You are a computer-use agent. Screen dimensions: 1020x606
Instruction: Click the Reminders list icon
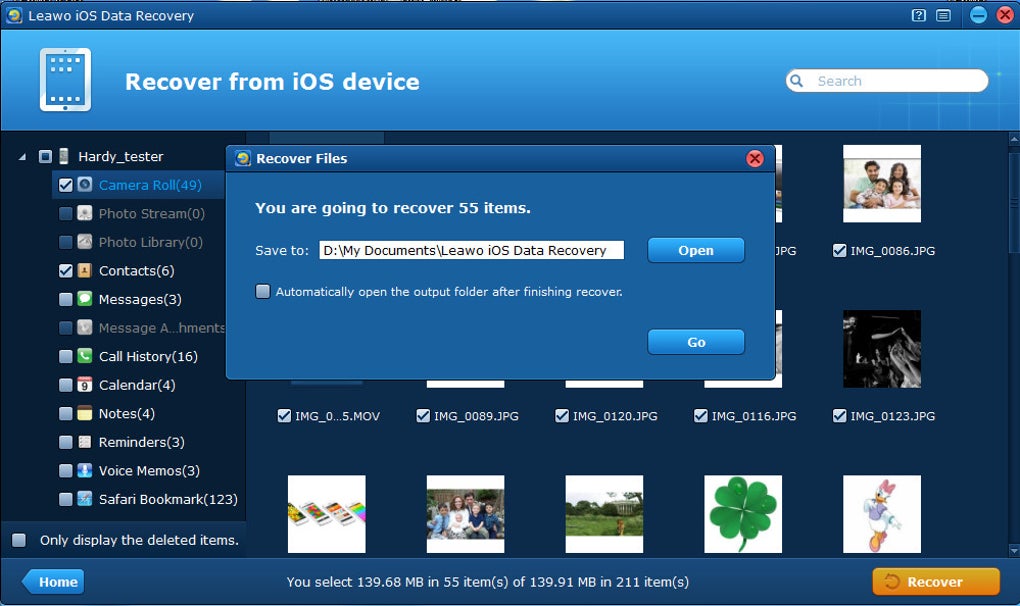click(85, 442)
